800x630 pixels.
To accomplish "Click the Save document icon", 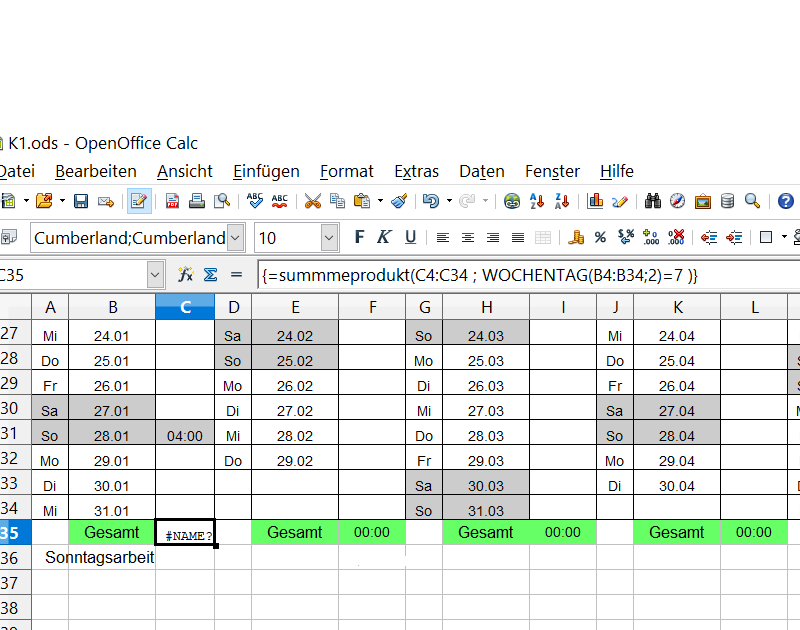I will click(x=81, y=201).
